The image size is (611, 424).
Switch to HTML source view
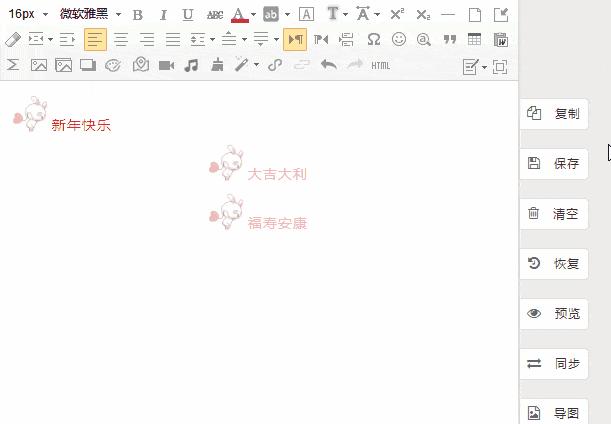(380, 65)
